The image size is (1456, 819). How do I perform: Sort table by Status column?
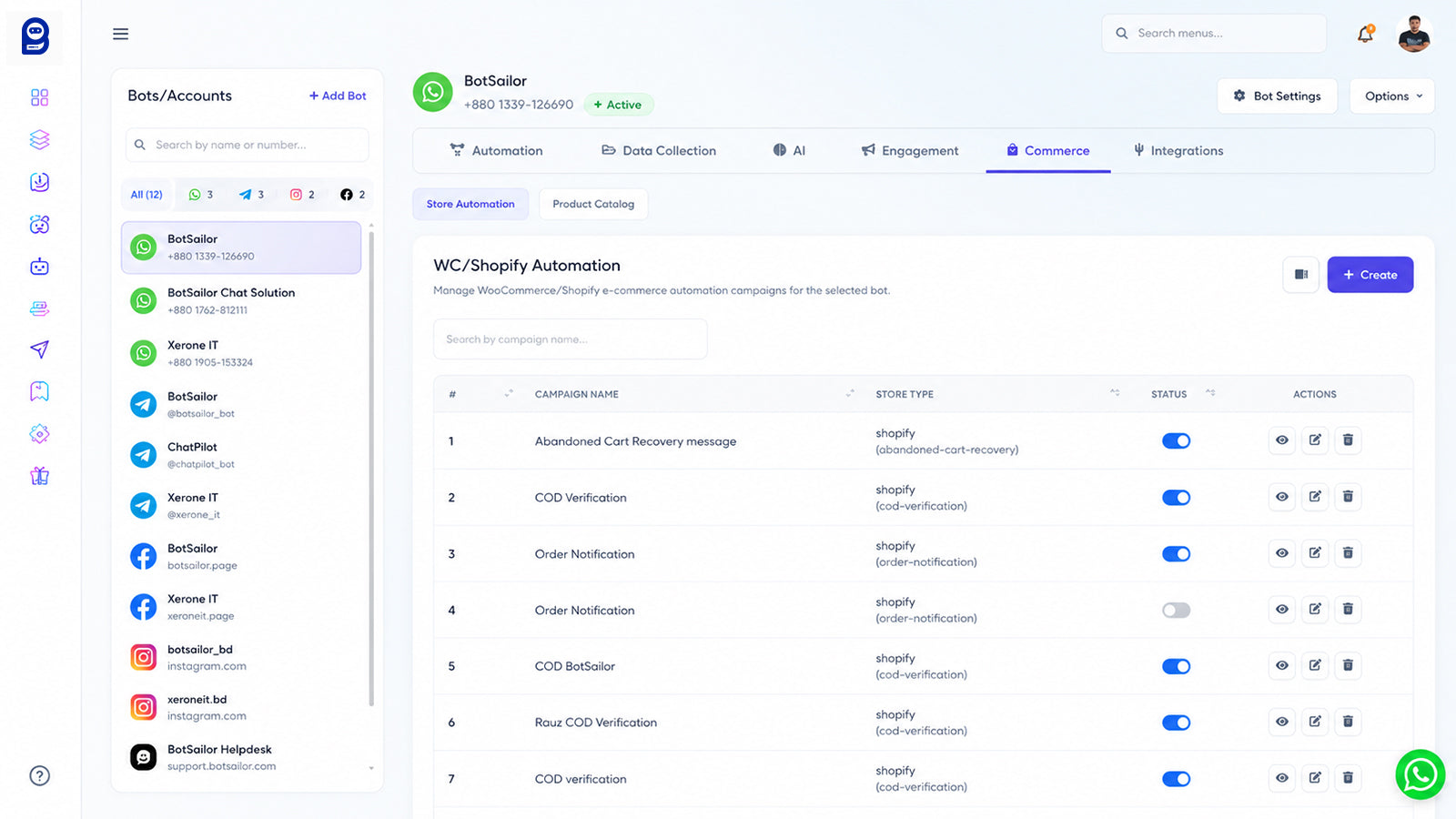click(x=1210, y=393)
